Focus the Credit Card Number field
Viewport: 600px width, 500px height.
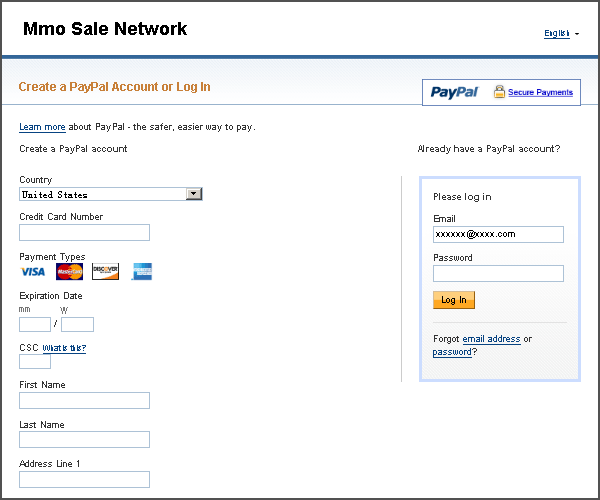coord(85,233)
